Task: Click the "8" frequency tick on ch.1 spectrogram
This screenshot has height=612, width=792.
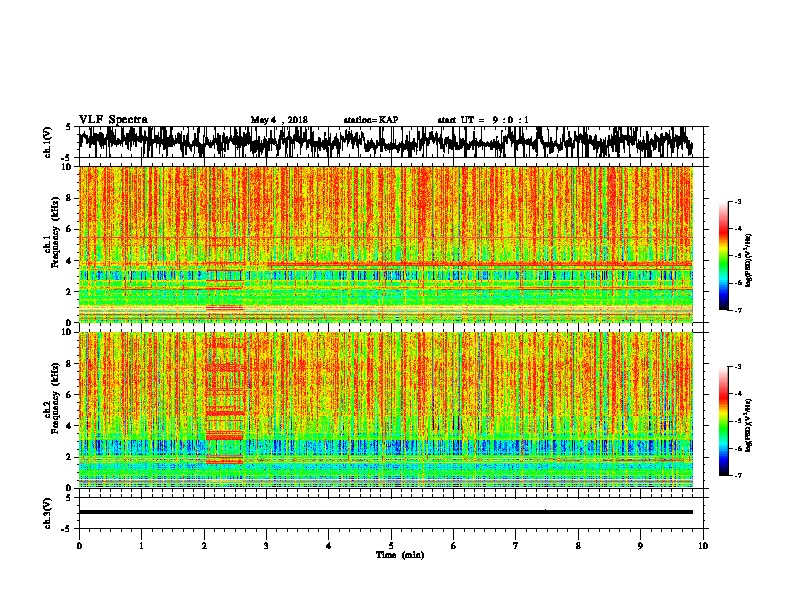Action: pyautogui.click(x=70, y=198)
